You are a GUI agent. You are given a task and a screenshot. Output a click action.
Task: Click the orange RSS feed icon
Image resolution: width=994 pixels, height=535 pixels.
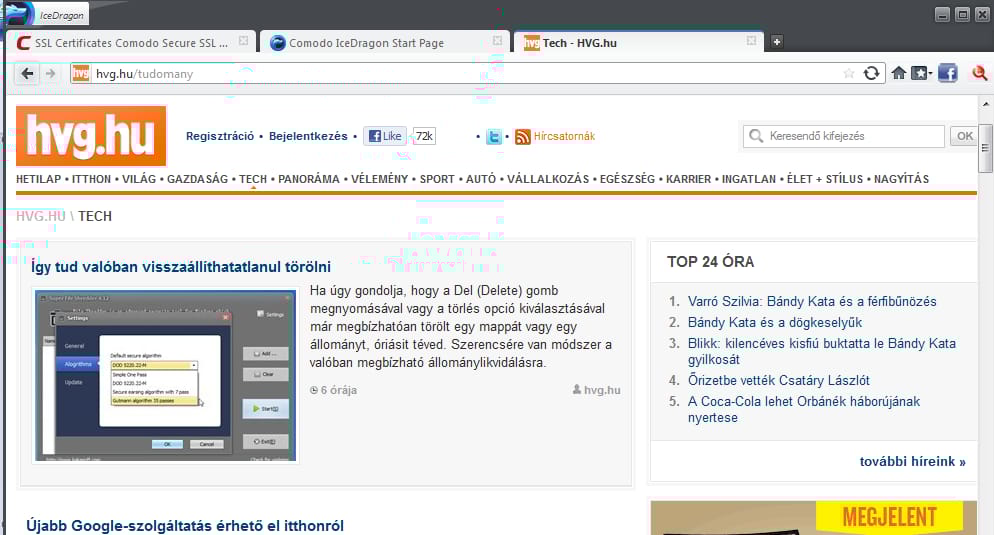(x=522, y=136)
